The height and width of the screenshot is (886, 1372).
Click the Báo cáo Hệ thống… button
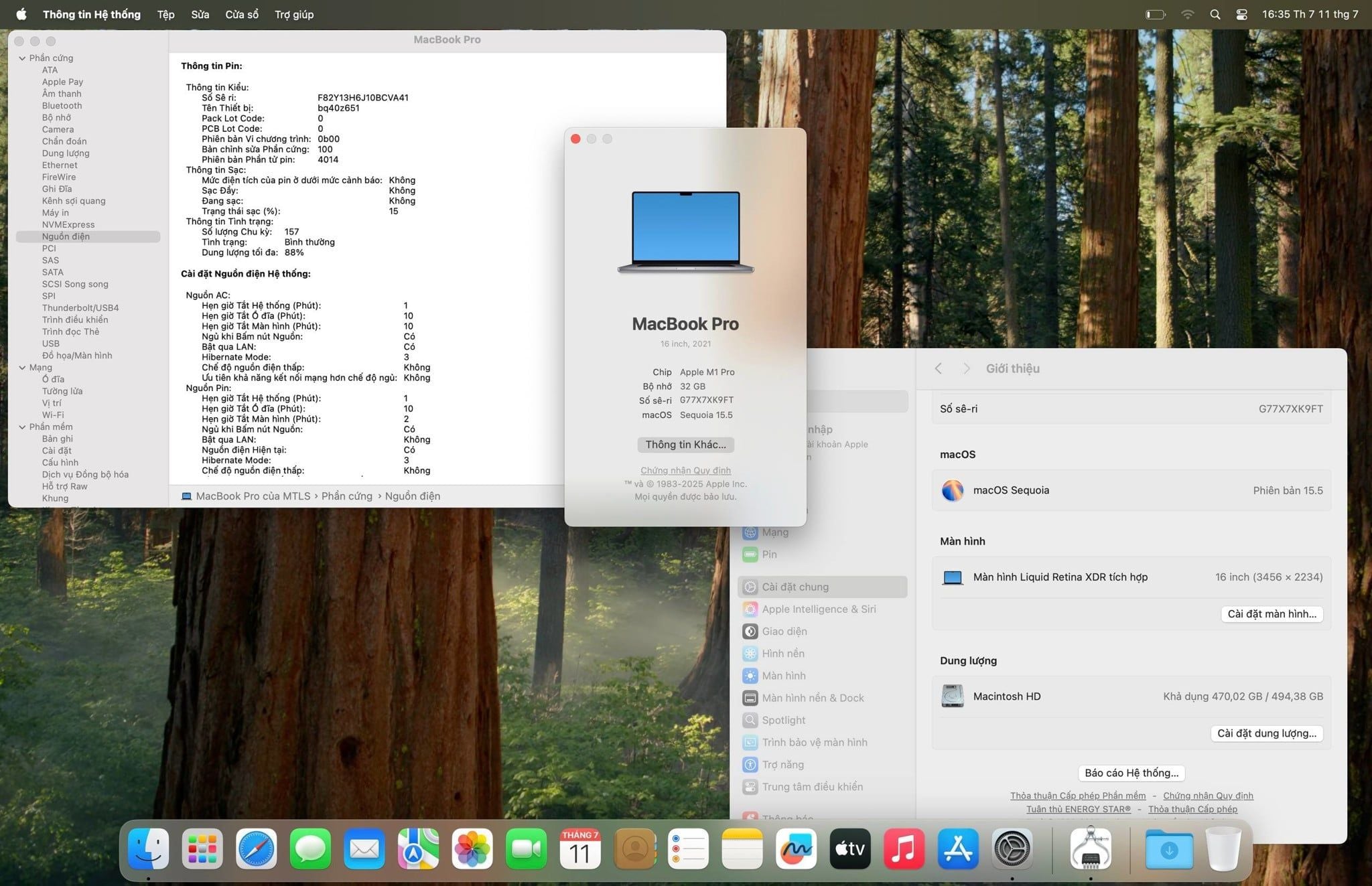1131,773
